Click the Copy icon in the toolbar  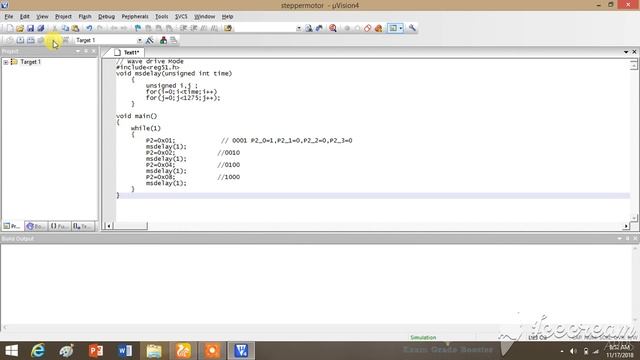(x=65, y=28)
